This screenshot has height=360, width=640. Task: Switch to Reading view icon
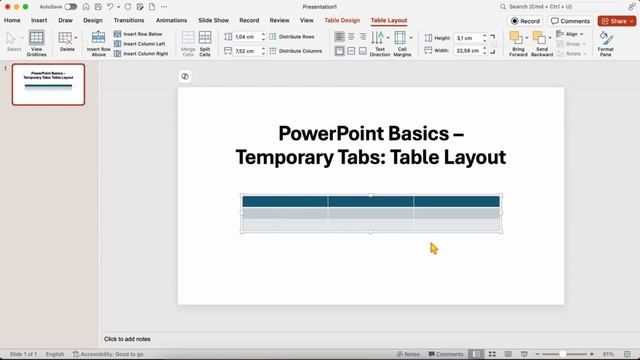[x=508, y=354]
